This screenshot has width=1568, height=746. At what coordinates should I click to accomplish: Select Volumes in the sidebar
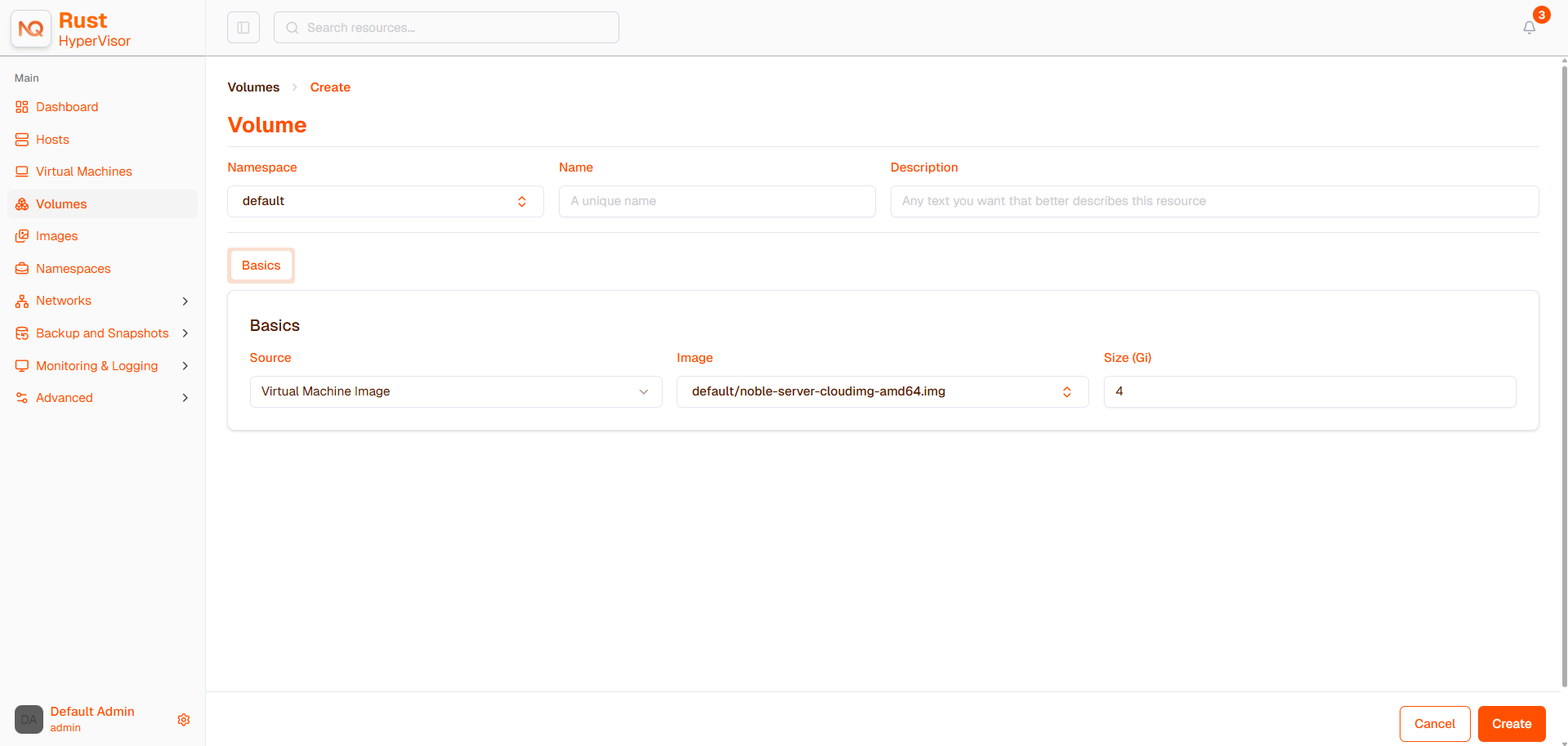click(x=103, y=204)
